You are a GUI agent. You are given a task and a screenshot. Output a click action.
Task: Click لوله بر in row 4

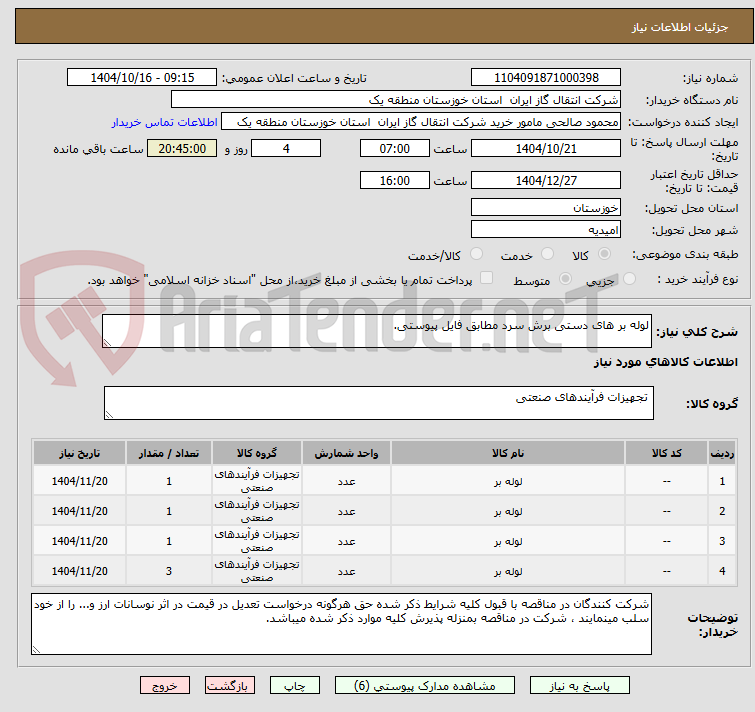pyautogui.click(x=508, y=571)
